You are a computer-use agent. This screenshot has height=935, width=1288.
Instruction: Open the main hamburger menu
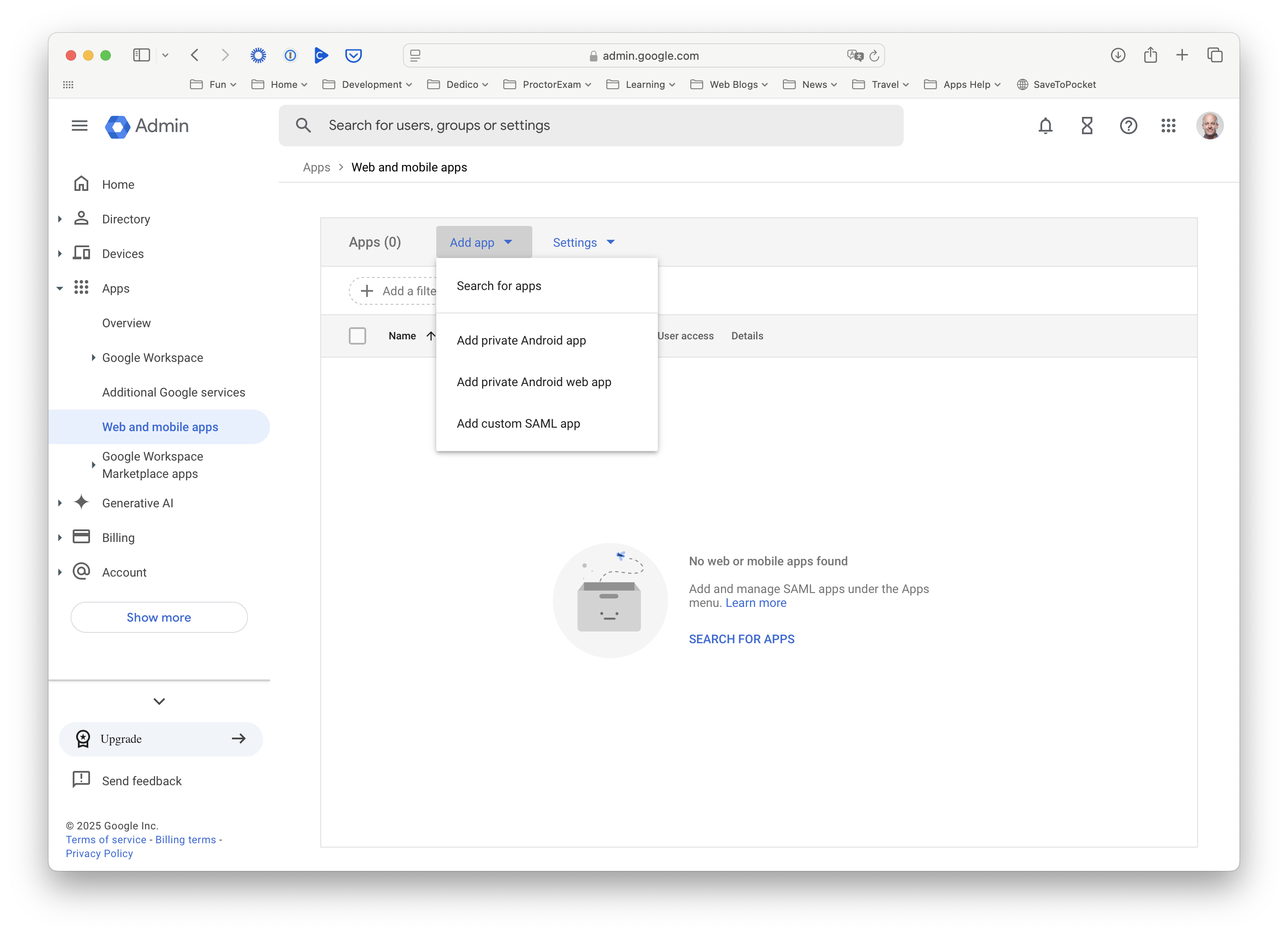(x=80, y=126)
